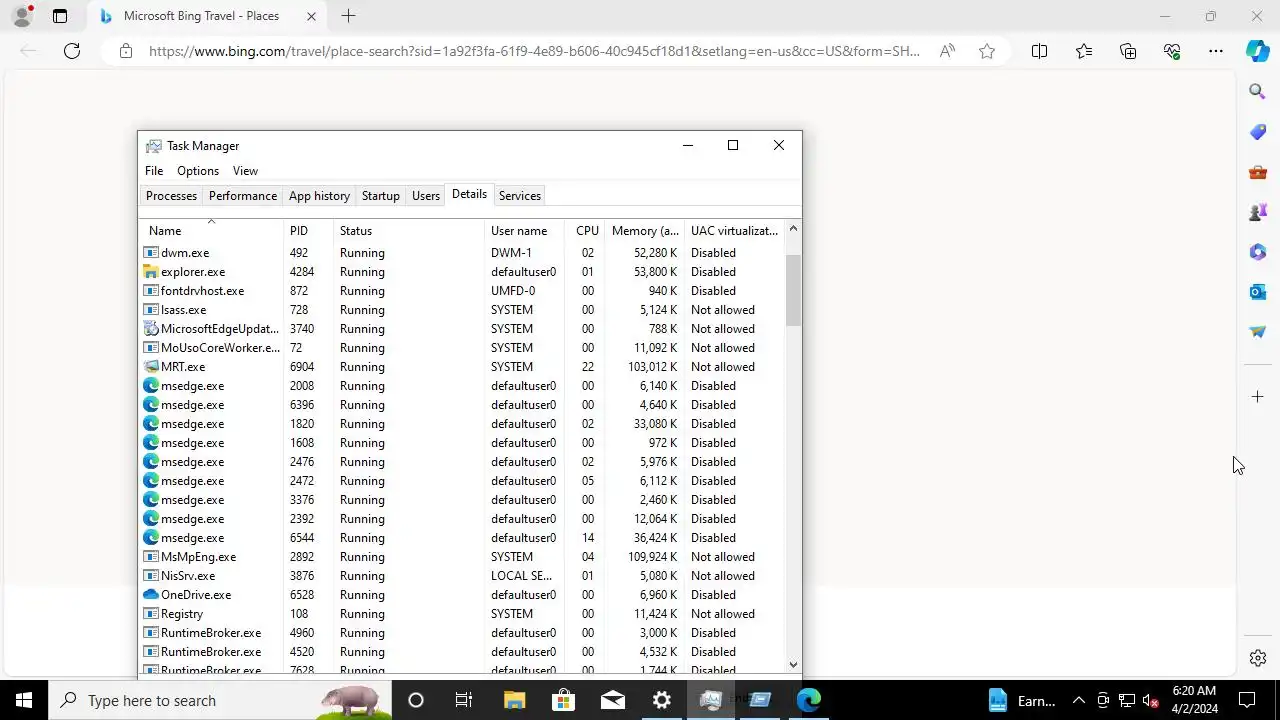The width and height of the screenshot is (1280, 720).
Task: Open sidebar Drop paper plane icon
Action: click(x=1258, y=332)
